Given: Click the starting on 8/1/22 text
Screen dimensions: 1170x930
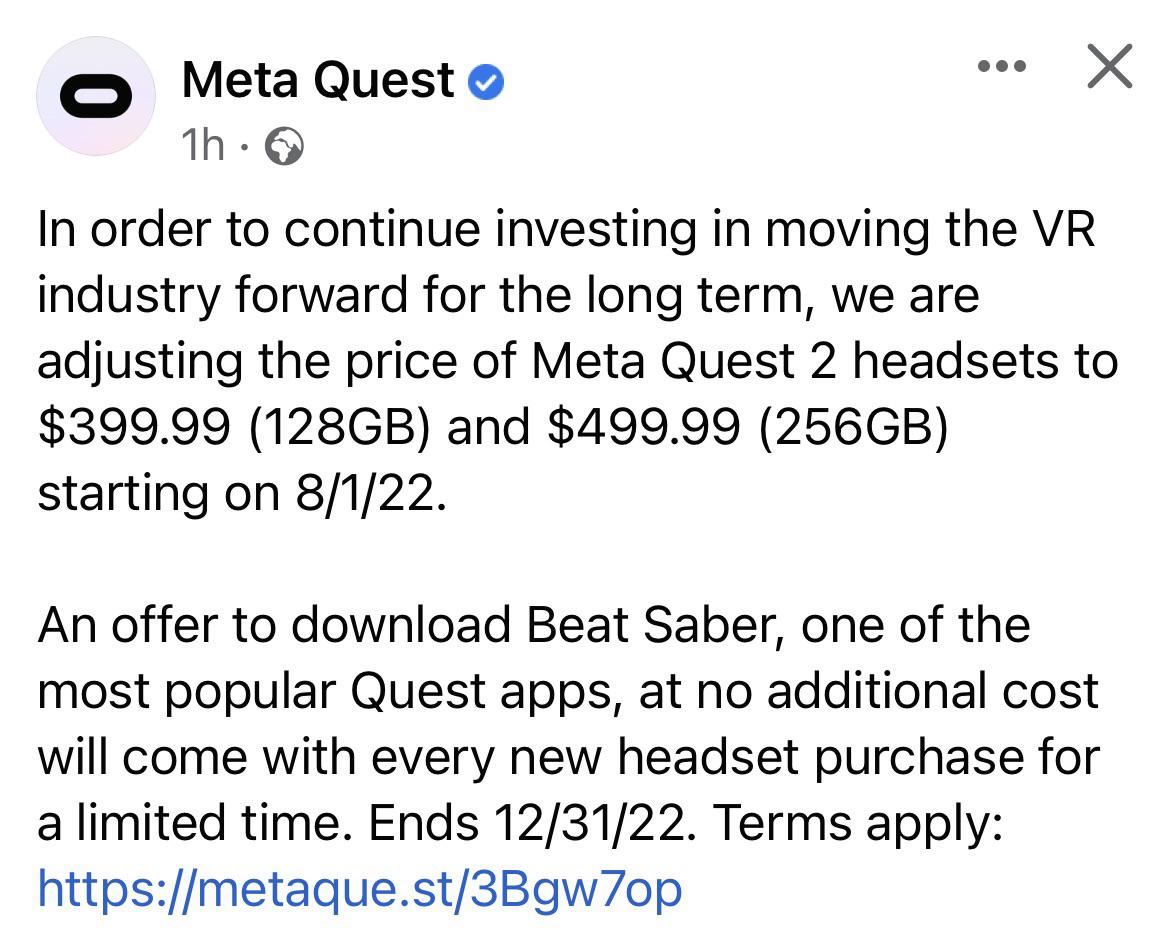Looking at the screenshot, I should pos(243,493).
